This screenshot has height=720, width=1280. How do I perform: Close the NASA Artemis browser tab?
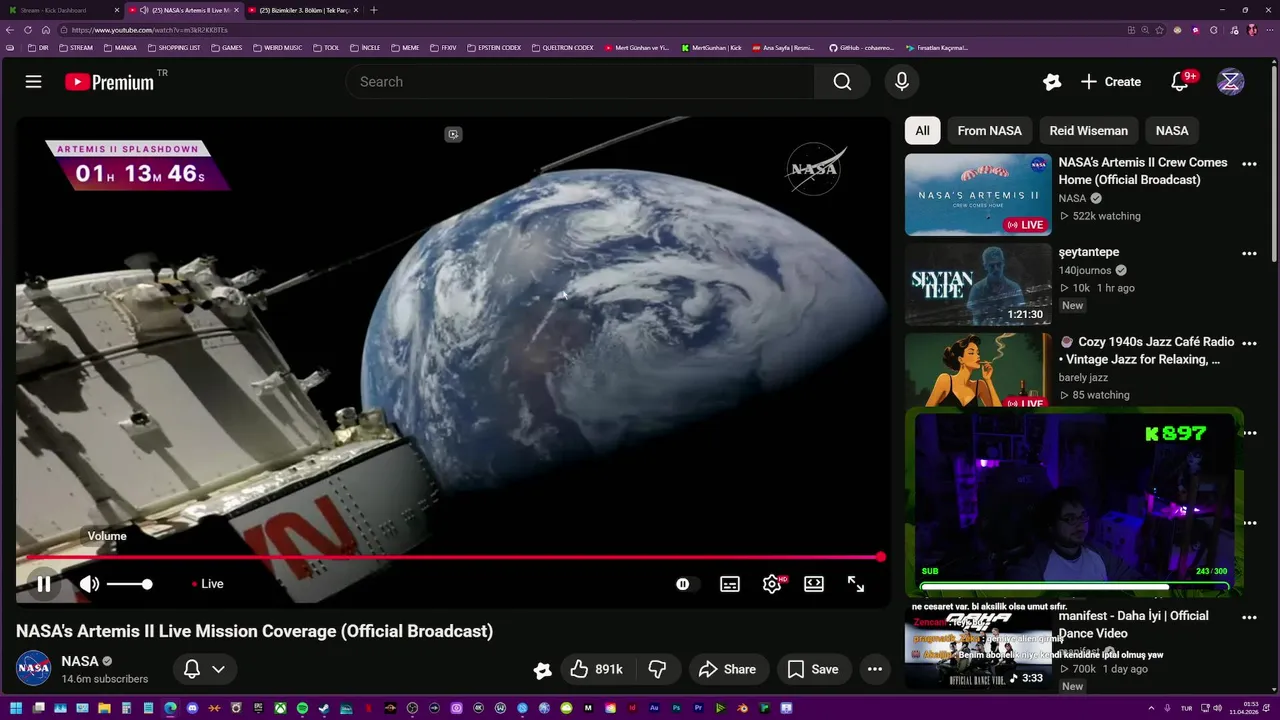(237, 10)
